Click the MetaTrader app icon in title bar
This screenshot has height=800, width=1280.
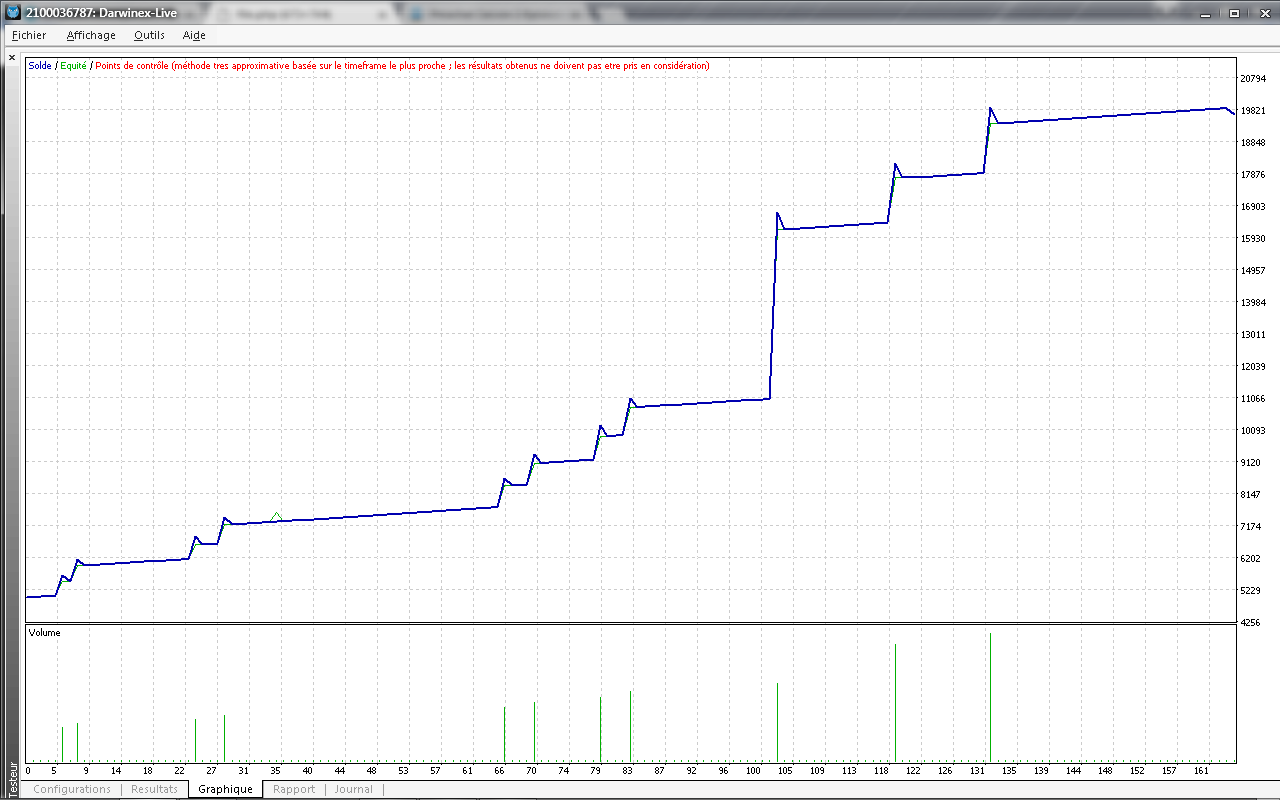13,13
